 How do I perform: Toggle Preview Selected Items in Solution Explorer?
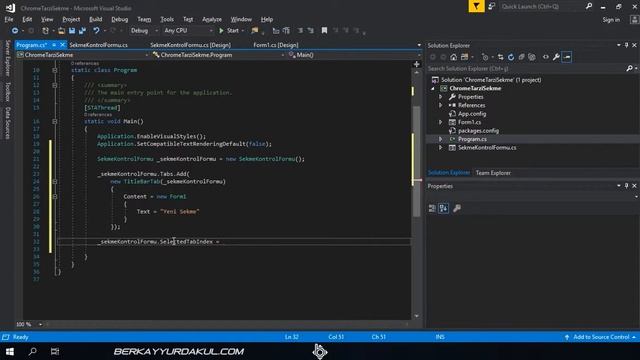point(567,57)
